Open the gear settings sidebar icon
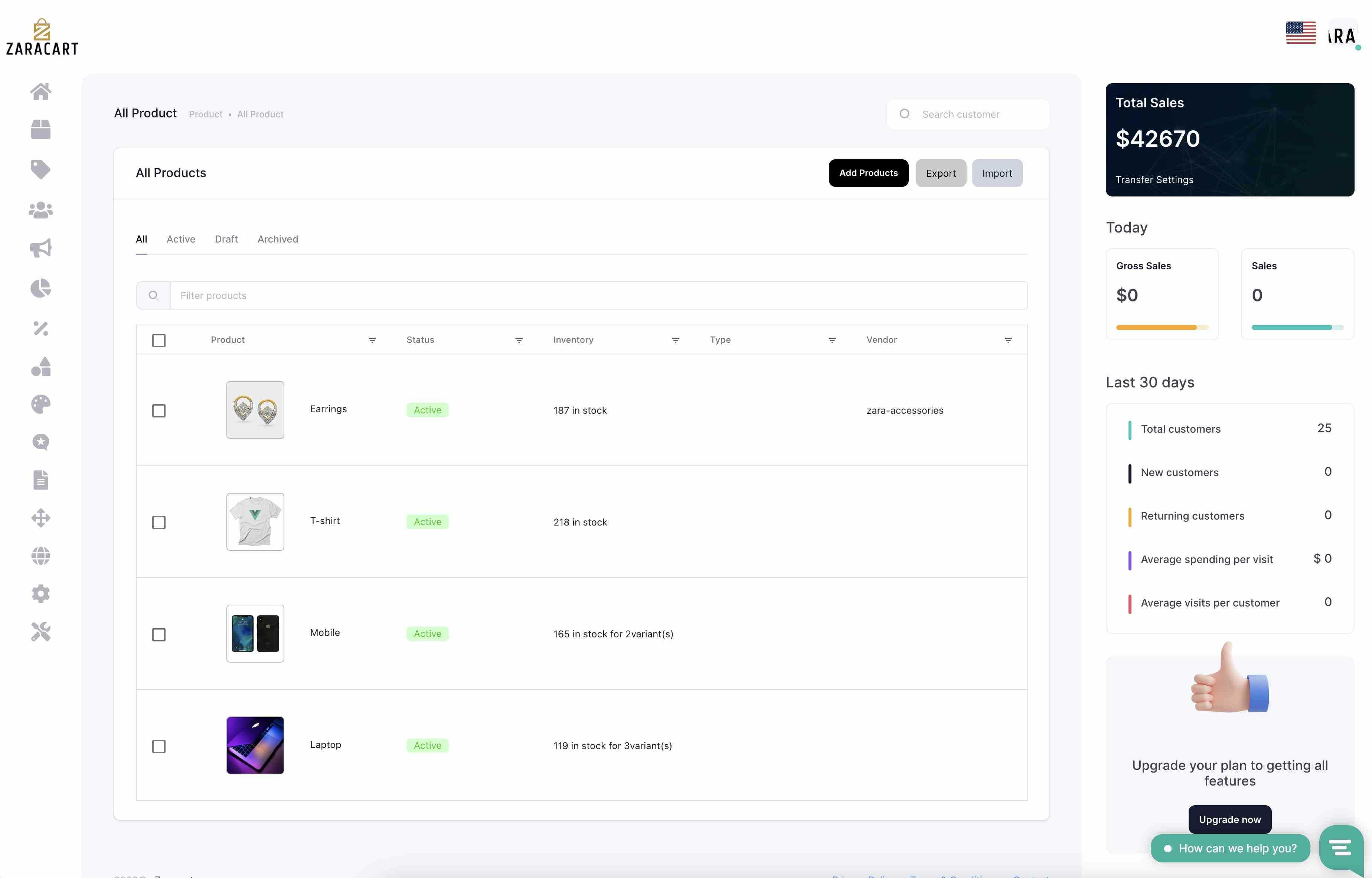This screenshot has height=878, width=1372. 40,594
